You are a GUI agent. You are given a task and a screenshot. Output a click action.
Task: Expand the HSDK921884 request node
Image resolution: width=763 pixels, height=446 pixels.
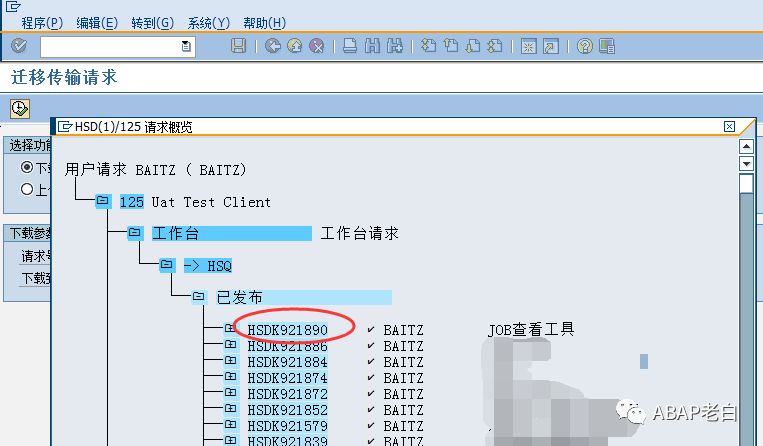tap(230, 361)
